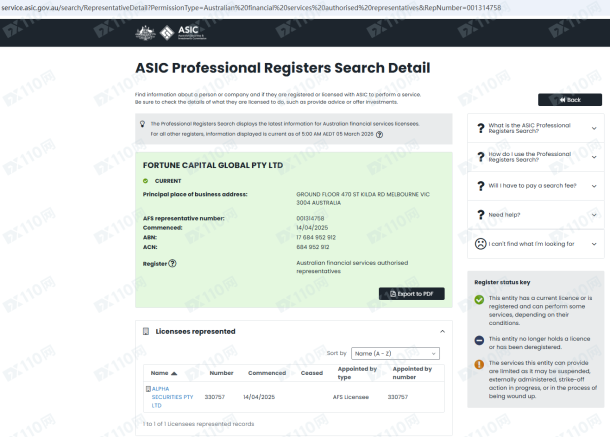Expand How do I use the Professional Registers Search
610x437 pixels.
536,157
